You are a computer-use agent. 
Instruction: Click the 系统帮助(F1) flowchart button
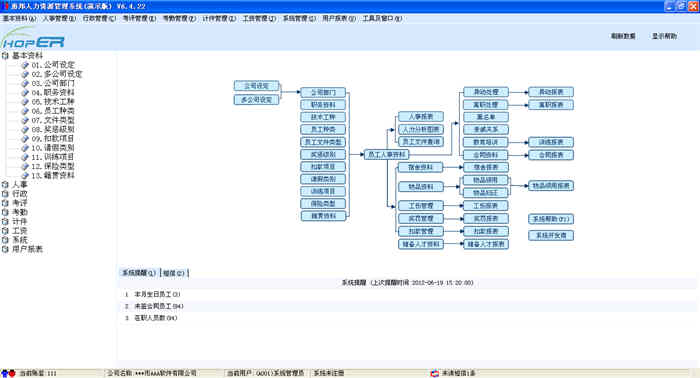click(551, 219)
